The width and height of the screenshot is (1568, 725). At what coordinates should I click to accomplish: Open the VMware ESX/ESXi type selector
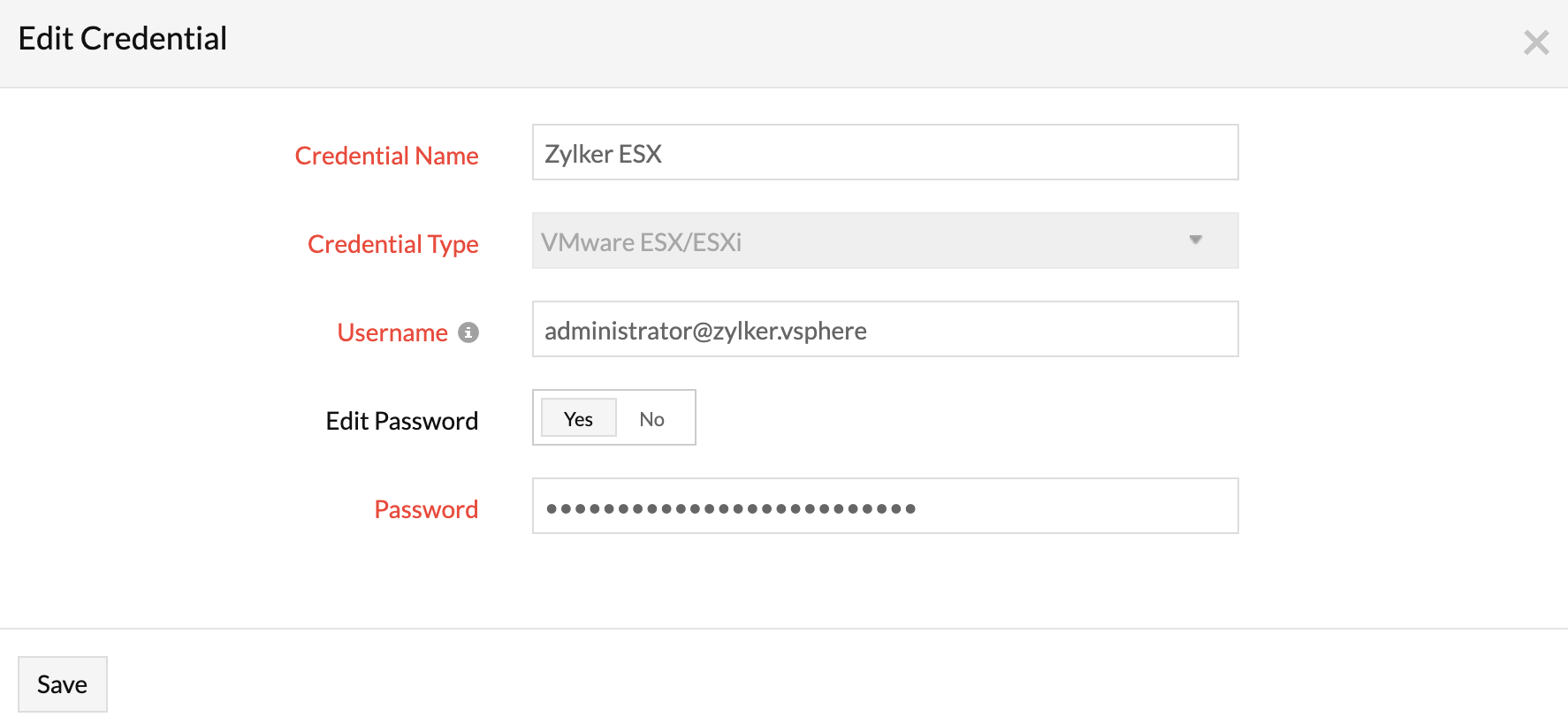pyautogui.click(x=884, y=240)
